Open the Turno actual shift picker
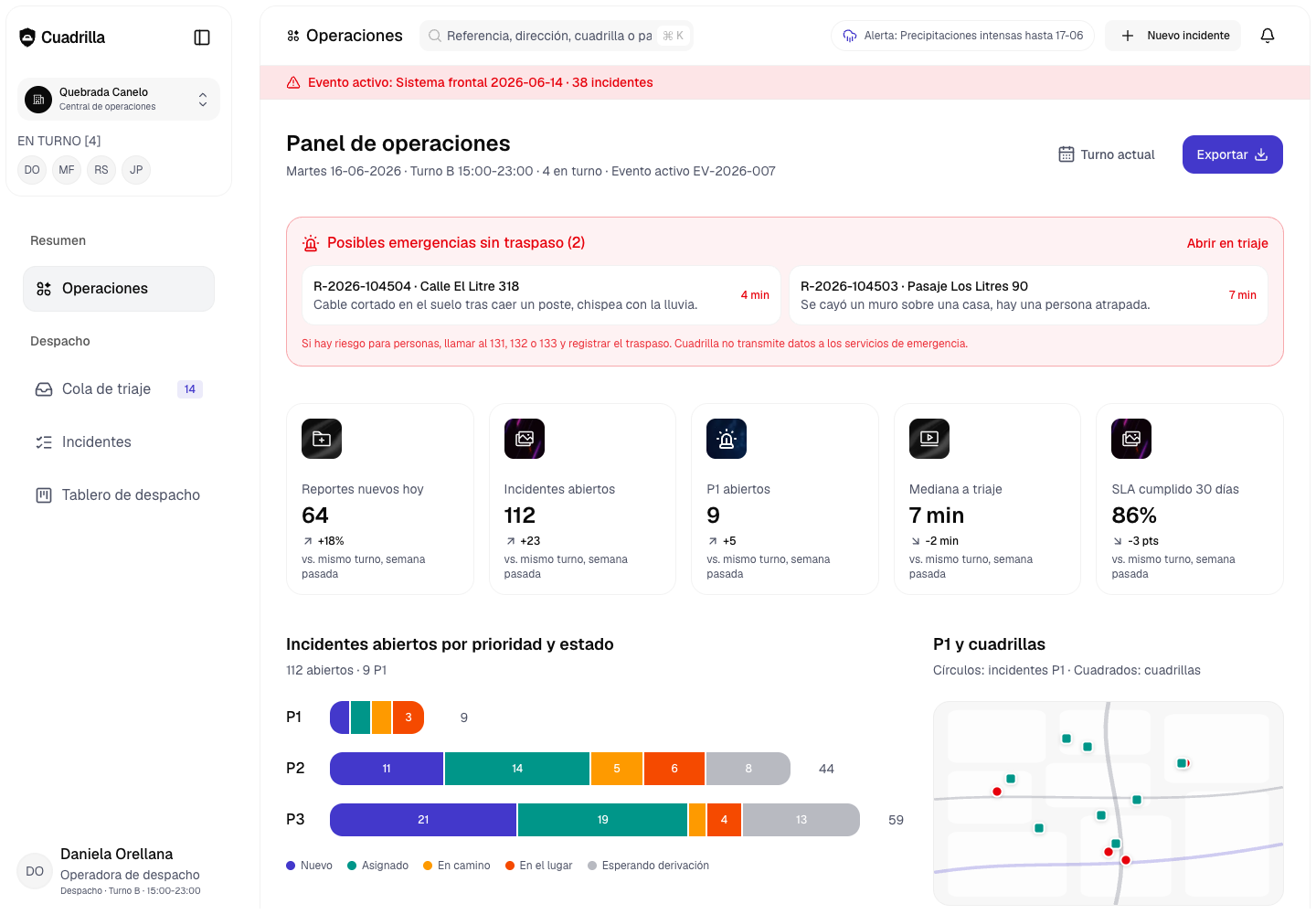 click(x=1107, y=154)
